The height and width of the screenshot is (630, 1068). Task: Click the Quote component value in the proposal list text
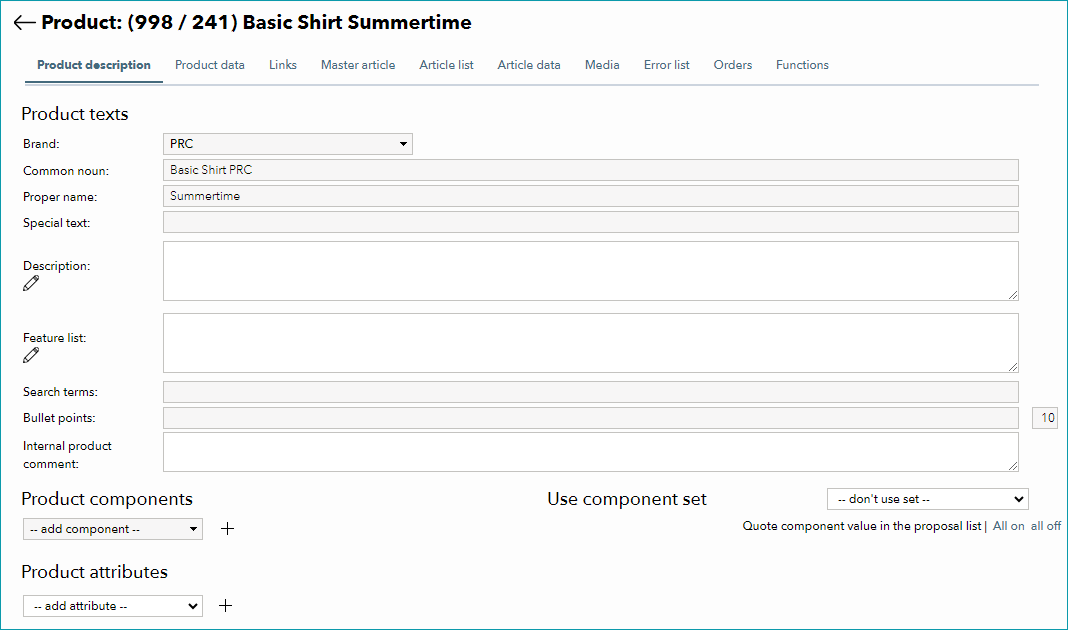coord(862,526)
